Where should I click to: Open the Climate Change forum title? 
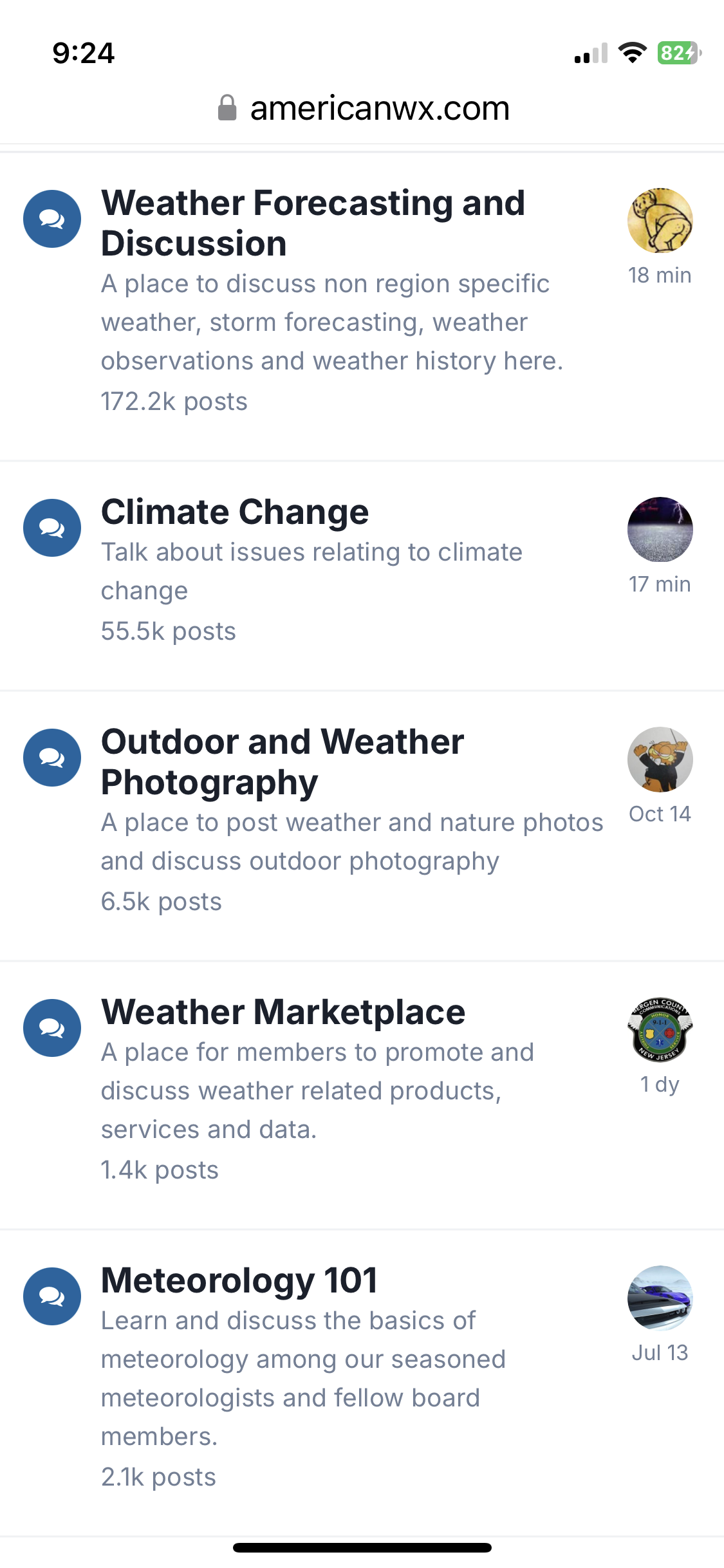tap(235, 512)
